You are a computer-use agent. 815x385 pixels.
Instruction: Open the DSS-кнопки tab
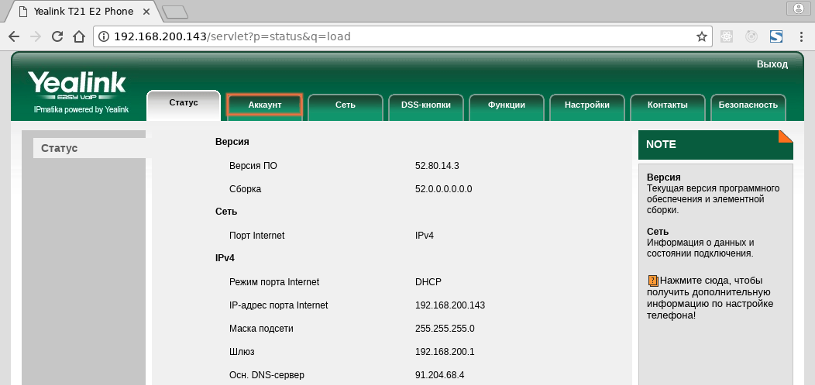click(x=426, y=107)
